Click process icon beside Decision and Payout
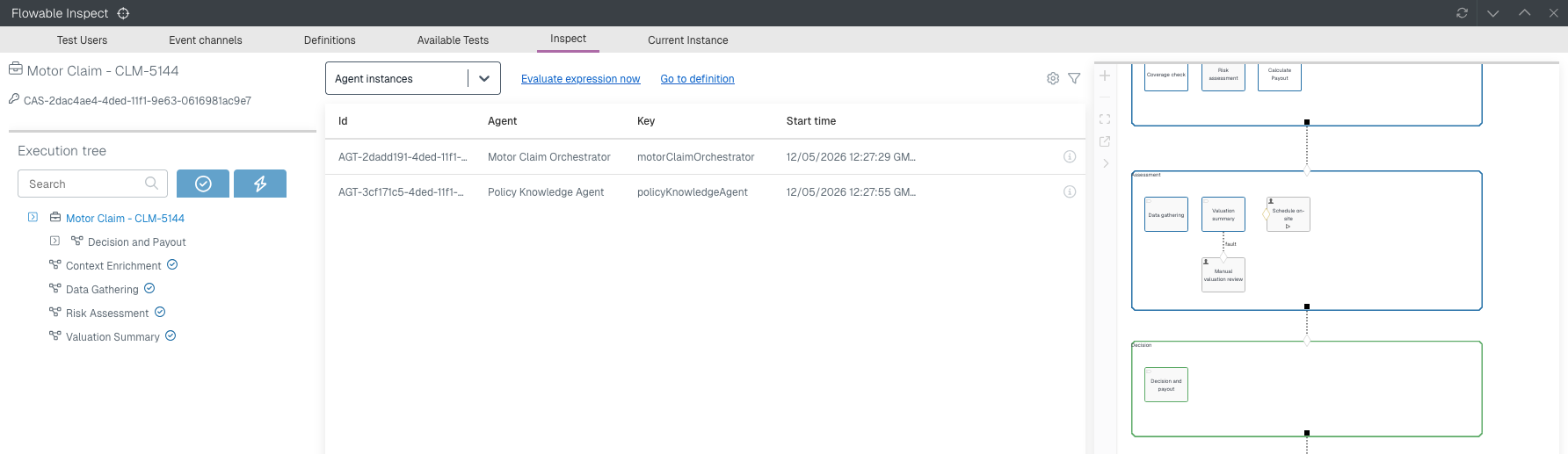The width and height of the screenshot is (1568, 454). [76, 241]
